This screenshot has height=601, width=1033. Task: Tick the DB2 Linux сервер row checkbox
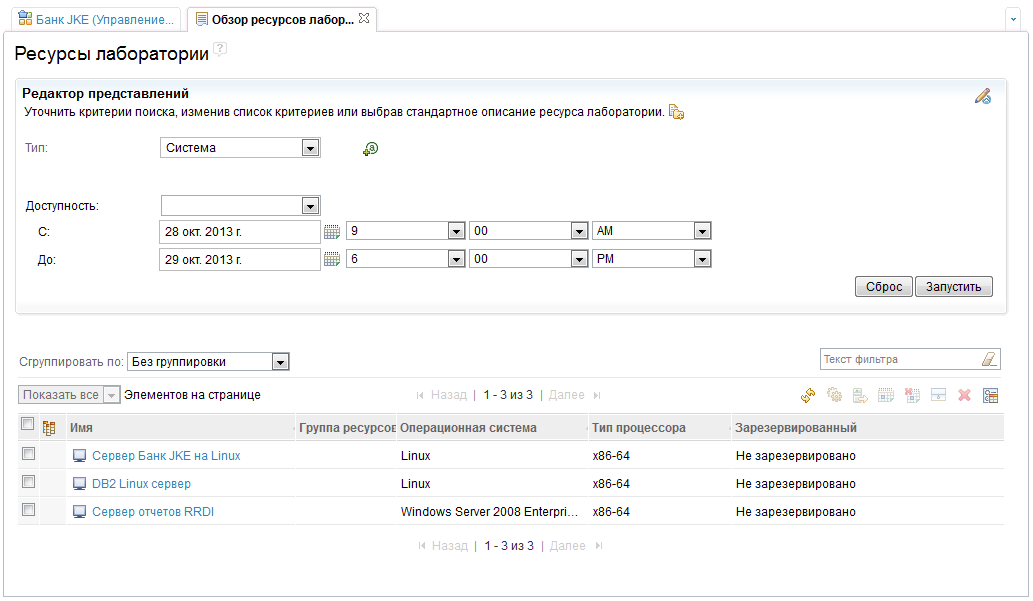pos(28,483)
